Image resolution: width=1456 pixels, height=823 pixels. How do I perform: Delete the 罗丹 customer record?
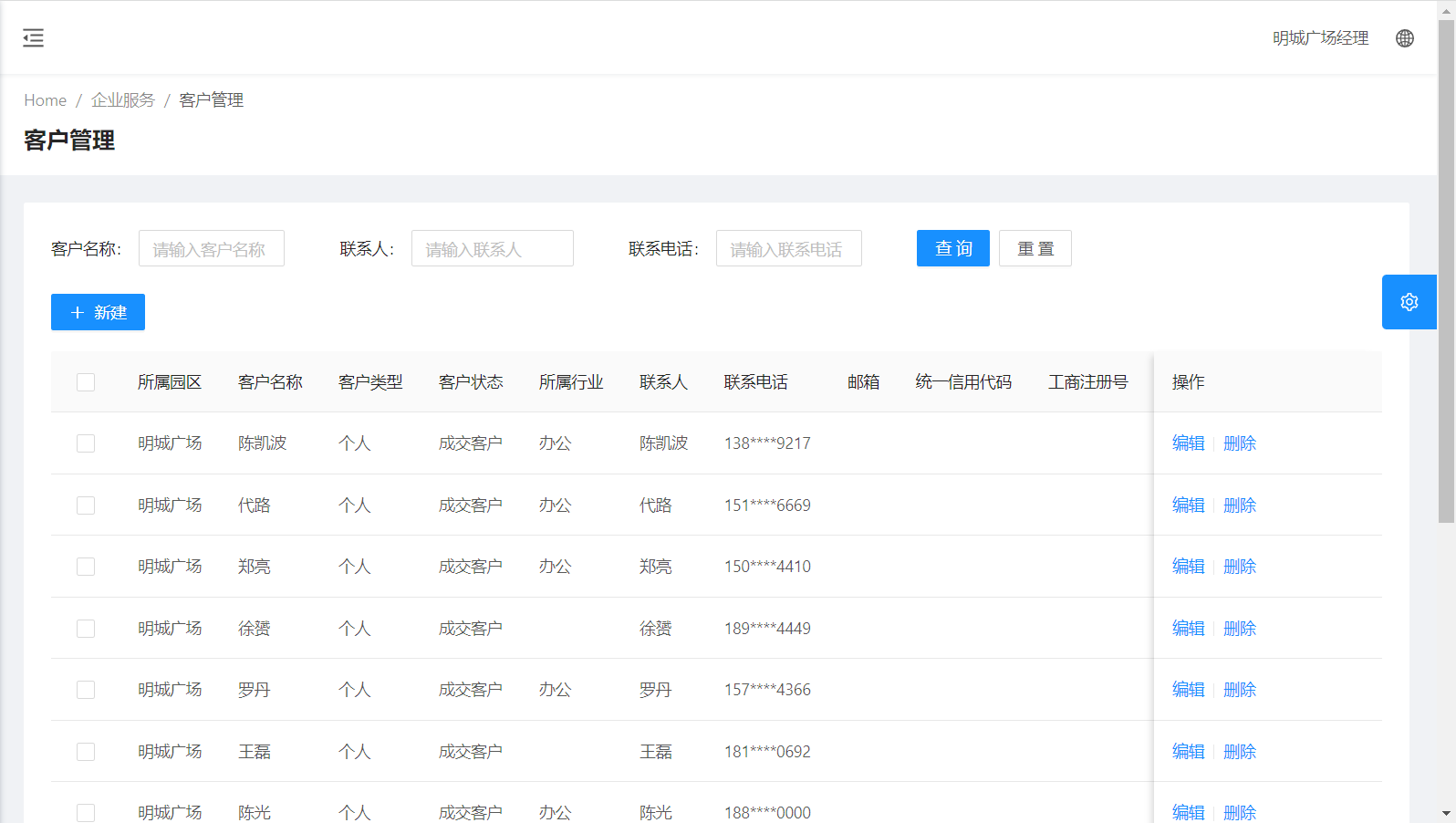pos(1240,690)
